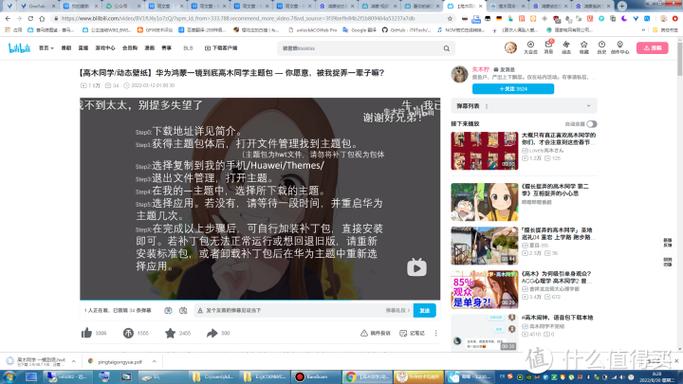
Task: Open the download client nav item
Action: 221,48
